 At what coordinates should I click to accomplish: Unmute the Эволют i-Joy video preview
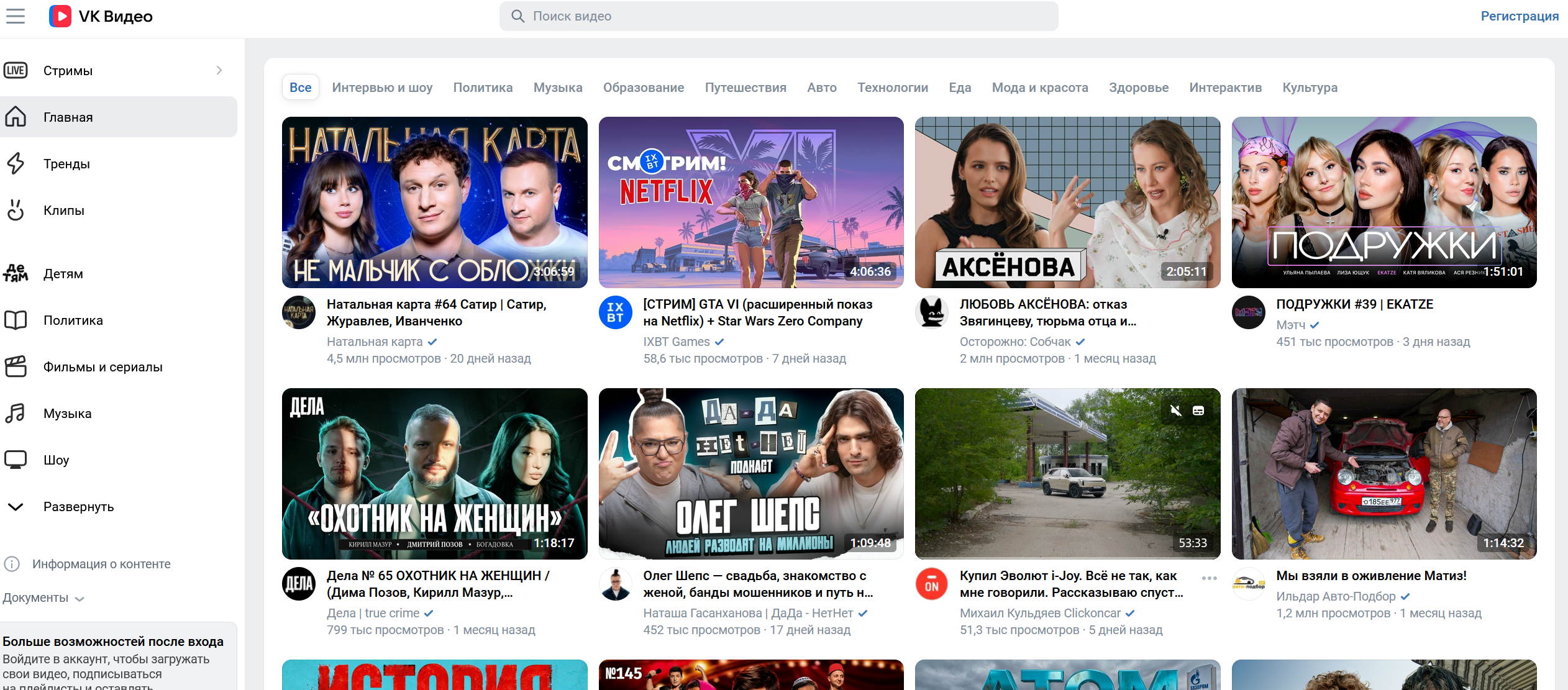coord(1175,411)
